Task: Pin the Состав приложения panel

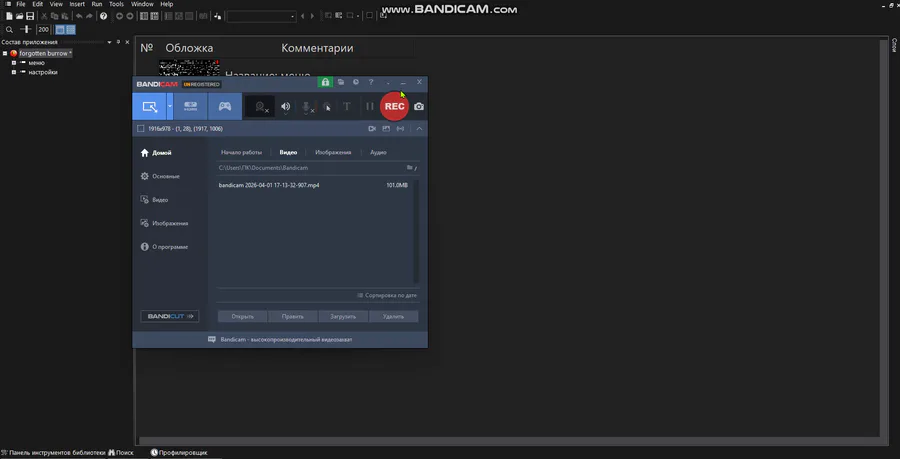Action: tap(118, 42)
